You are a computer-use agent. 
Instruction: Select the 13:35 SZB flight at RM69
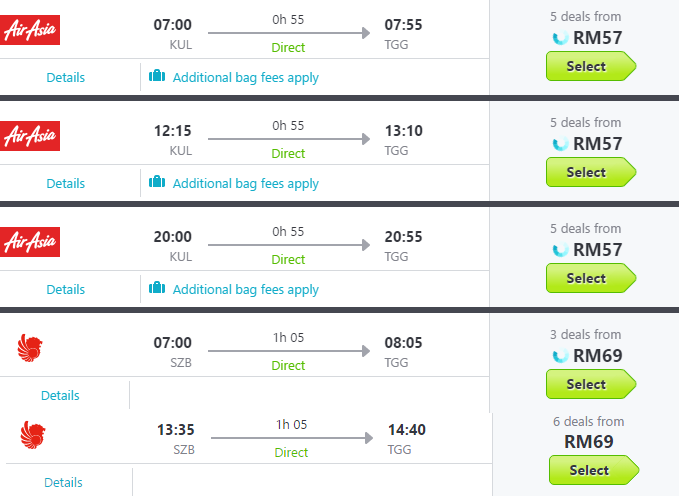(592, 470)
